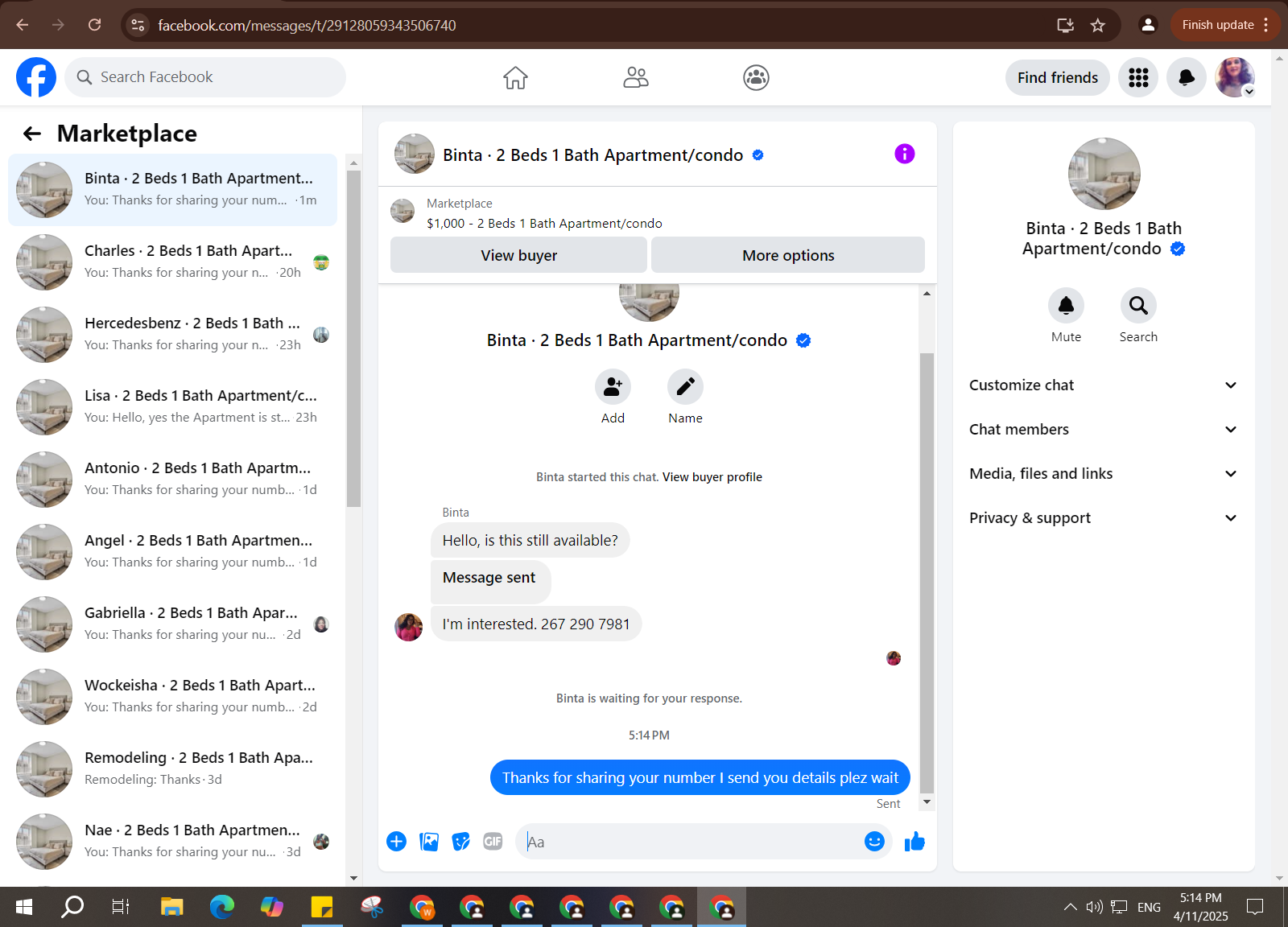Click Finish update in Chrome
1288x927 pixels.
click(x=1217, y=25)
